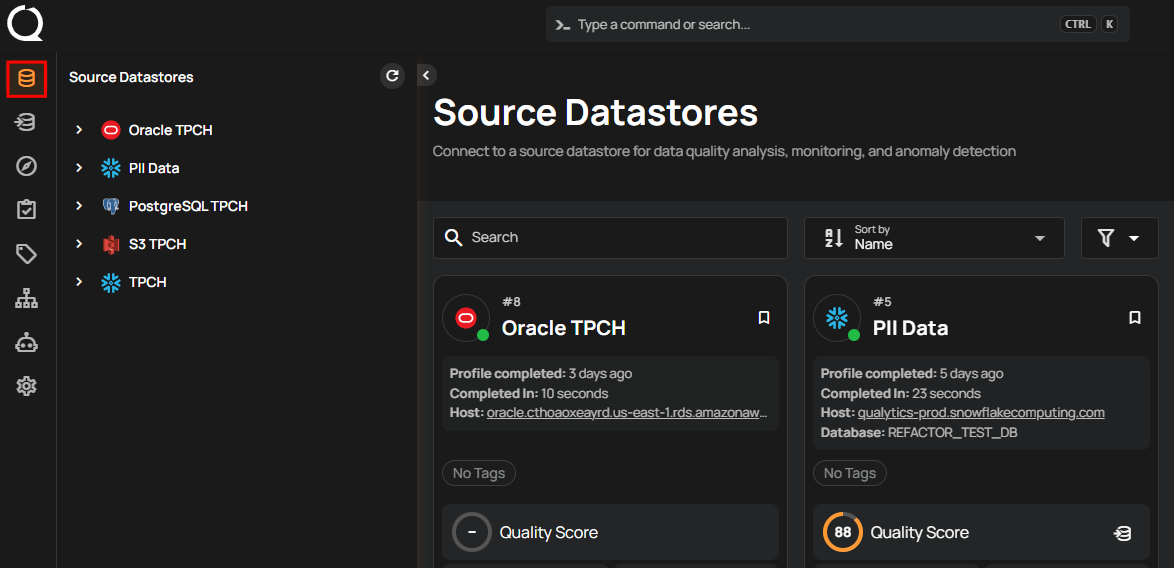Screen dimensions: 1174x568
Task: Expand the PostgreSQL TPCH tree node
Action: click(x=79, y=206)
